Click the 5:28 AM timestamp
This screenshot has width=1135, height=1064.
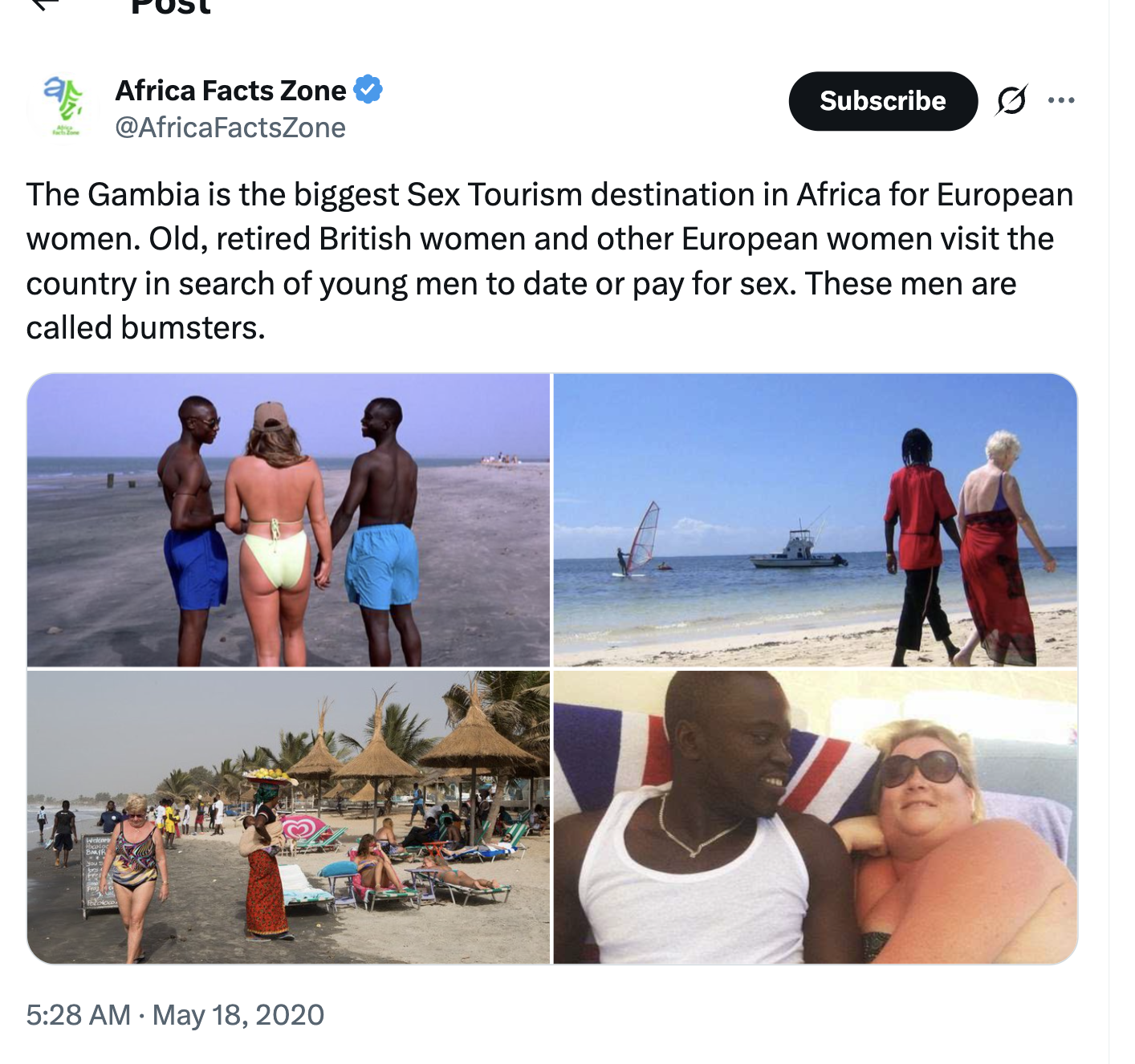click(78, 1015)
